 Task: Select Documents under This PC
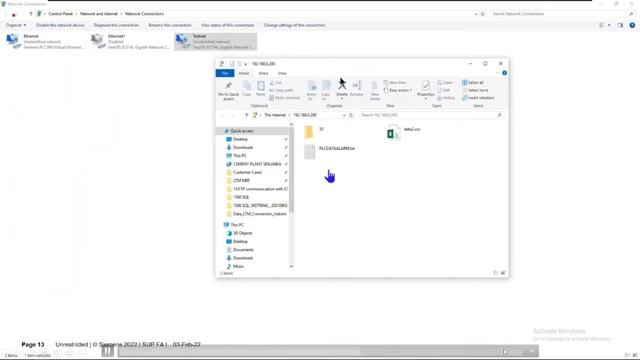[x=243, y=250]
